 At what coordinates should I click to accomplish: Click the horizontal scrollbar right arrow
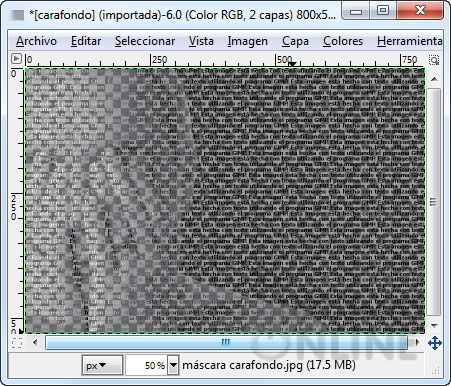tap(416, 342)
